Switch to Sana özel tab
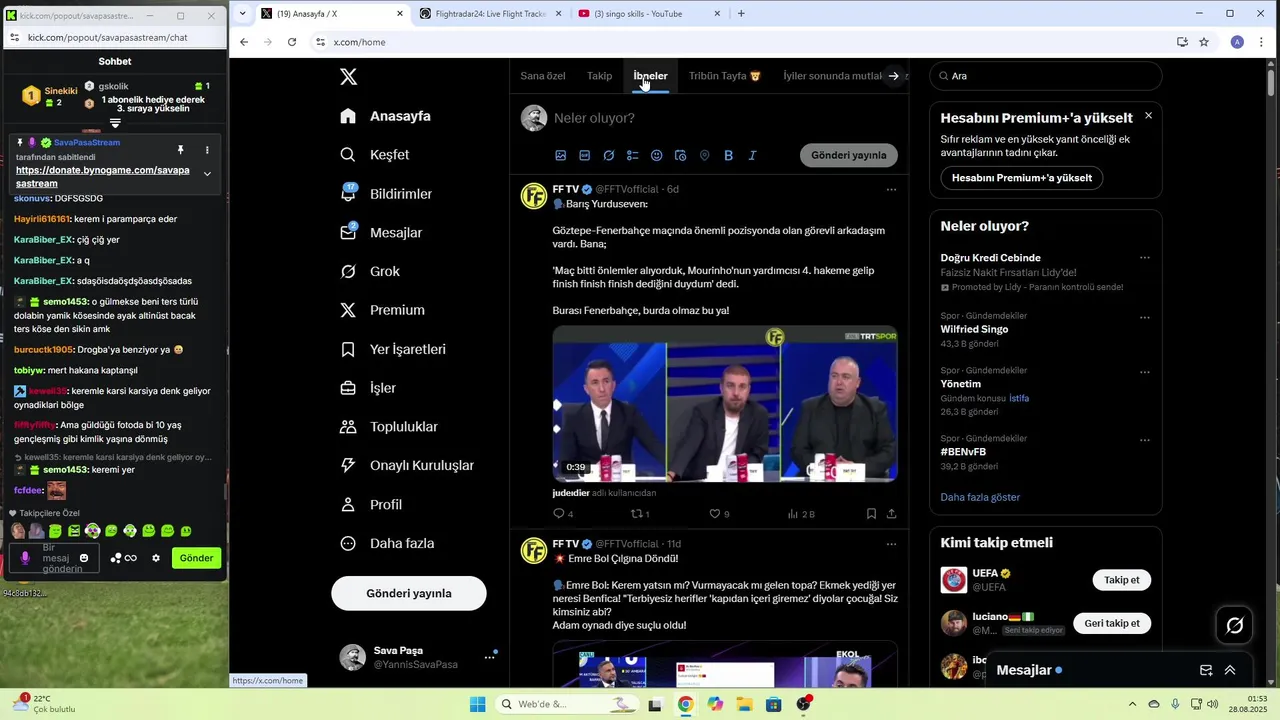Screen dimensions: 1280x720 click(543, 76)
